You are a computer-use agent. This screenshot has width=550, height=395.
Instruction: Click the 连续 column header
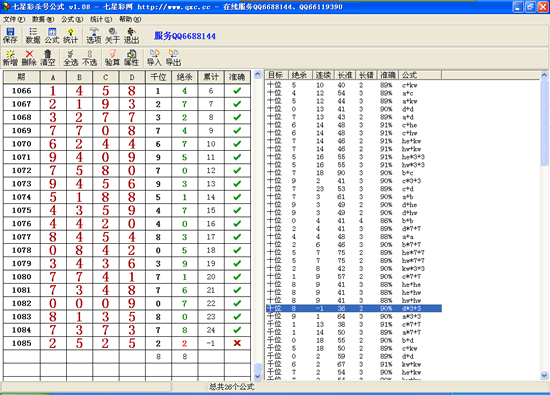click(x=323, y=75)
